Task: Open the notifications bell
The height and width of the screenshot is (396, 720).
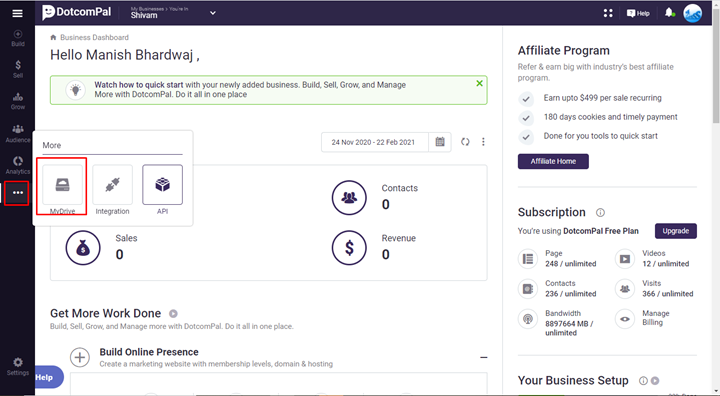Action: [x=669, y=13]
